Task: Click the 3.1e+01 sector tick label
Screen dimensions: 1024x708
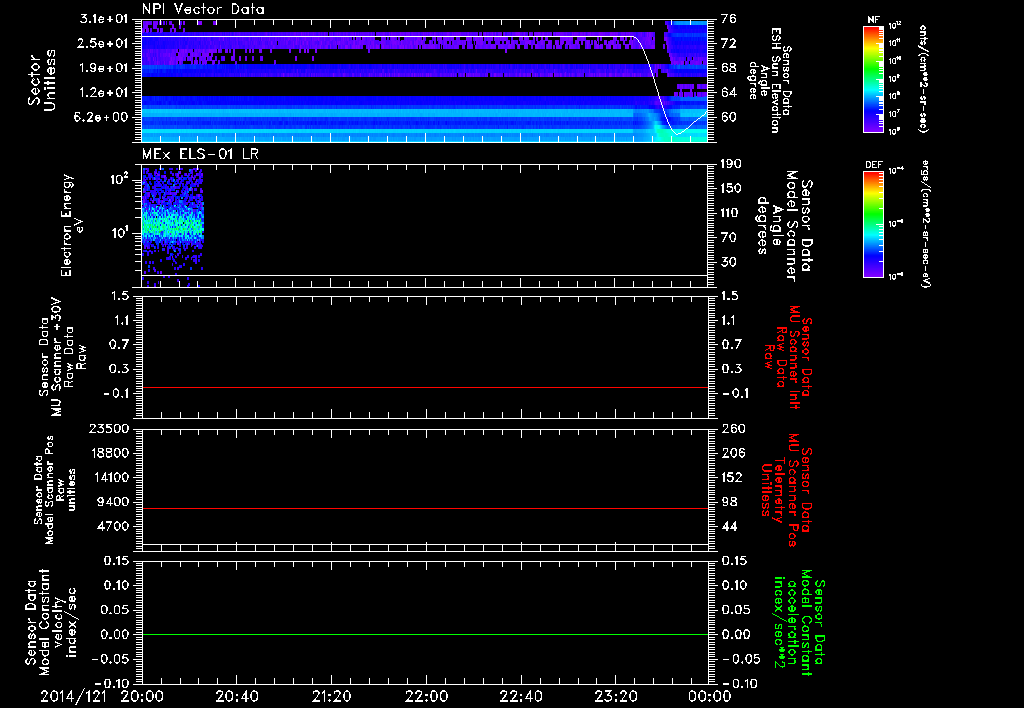Action: click(104, 18)
